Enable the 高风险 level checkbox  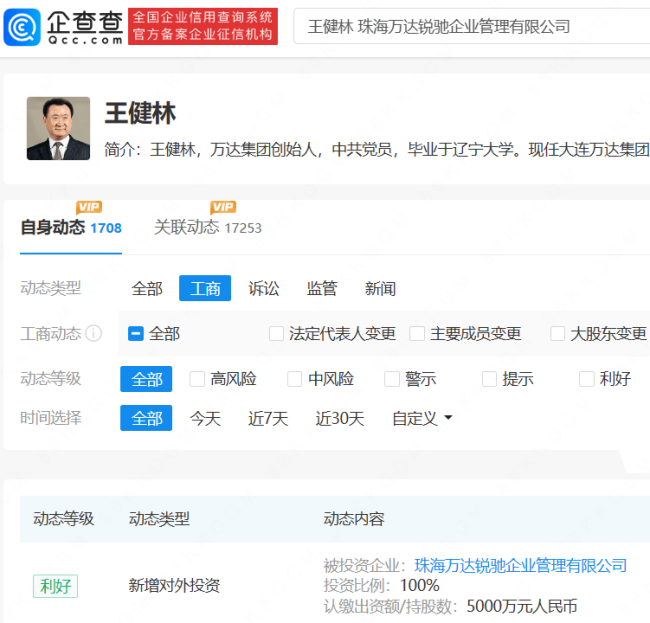coord(197,379)
